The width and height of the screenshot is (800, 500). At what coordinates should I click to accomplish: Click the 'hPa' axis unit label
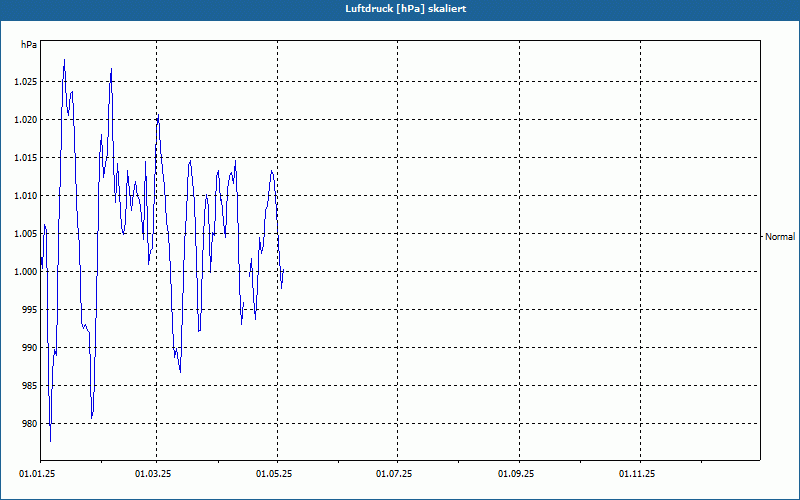click(29, 45)
